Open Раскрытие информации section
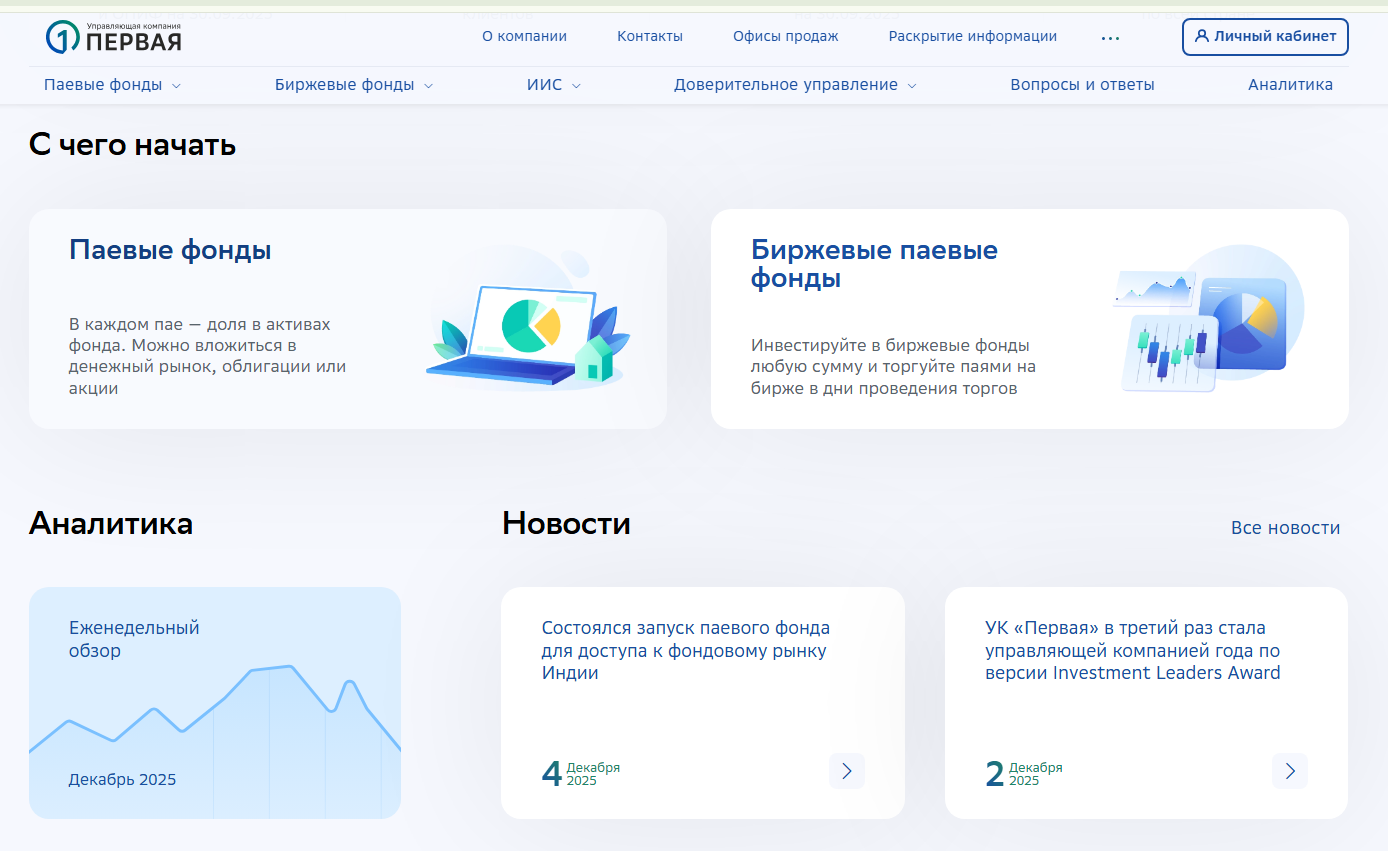1388x851 pixels. (x=972, y=36)
